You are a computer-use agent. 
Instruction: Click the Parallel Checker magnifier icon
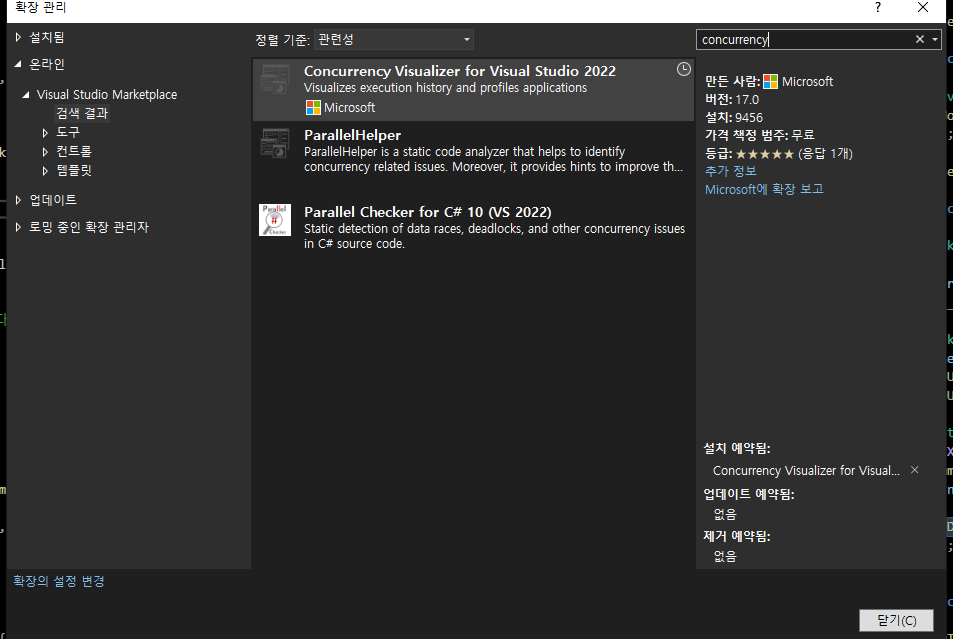click(275, 219)
